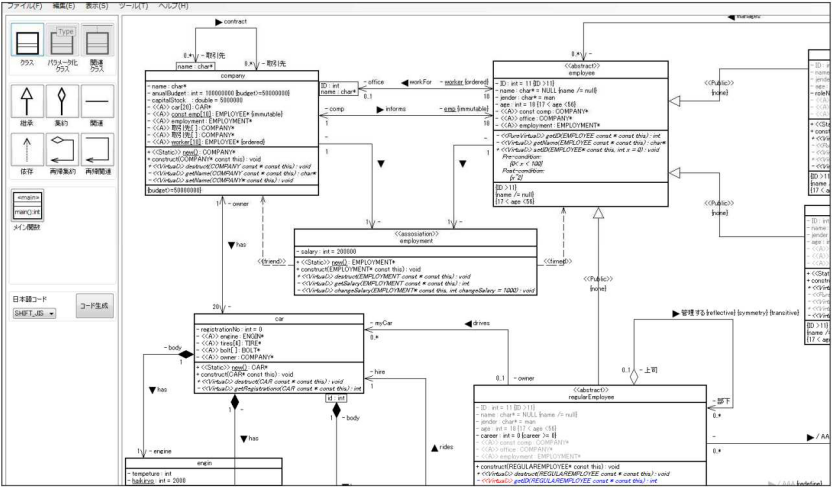This screenshot has width=832, height=488.
Task: Pick the 集約 aggregation diamond tool
Action: pyautogui.click(x=62, y=101)
